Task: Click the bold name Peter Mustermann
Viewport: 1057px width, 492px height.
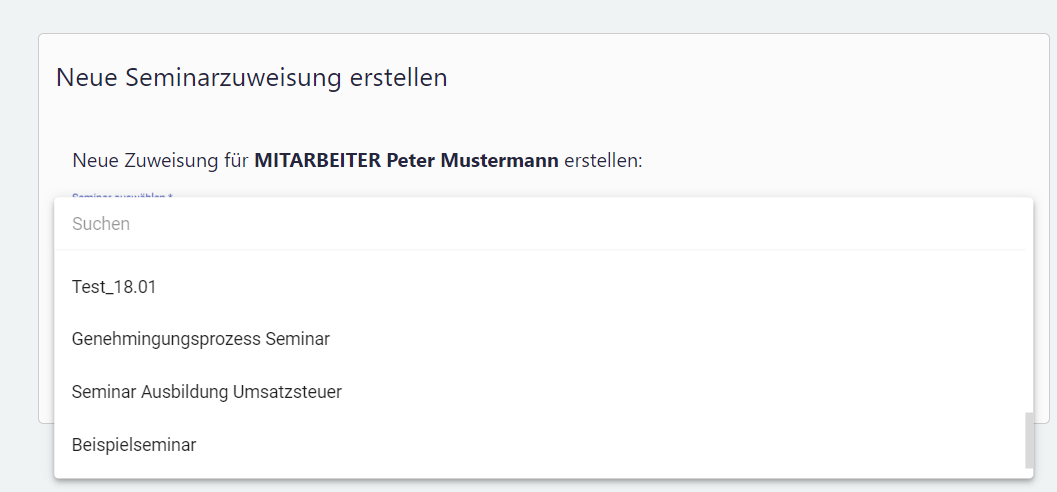Action: pos(472,160)
